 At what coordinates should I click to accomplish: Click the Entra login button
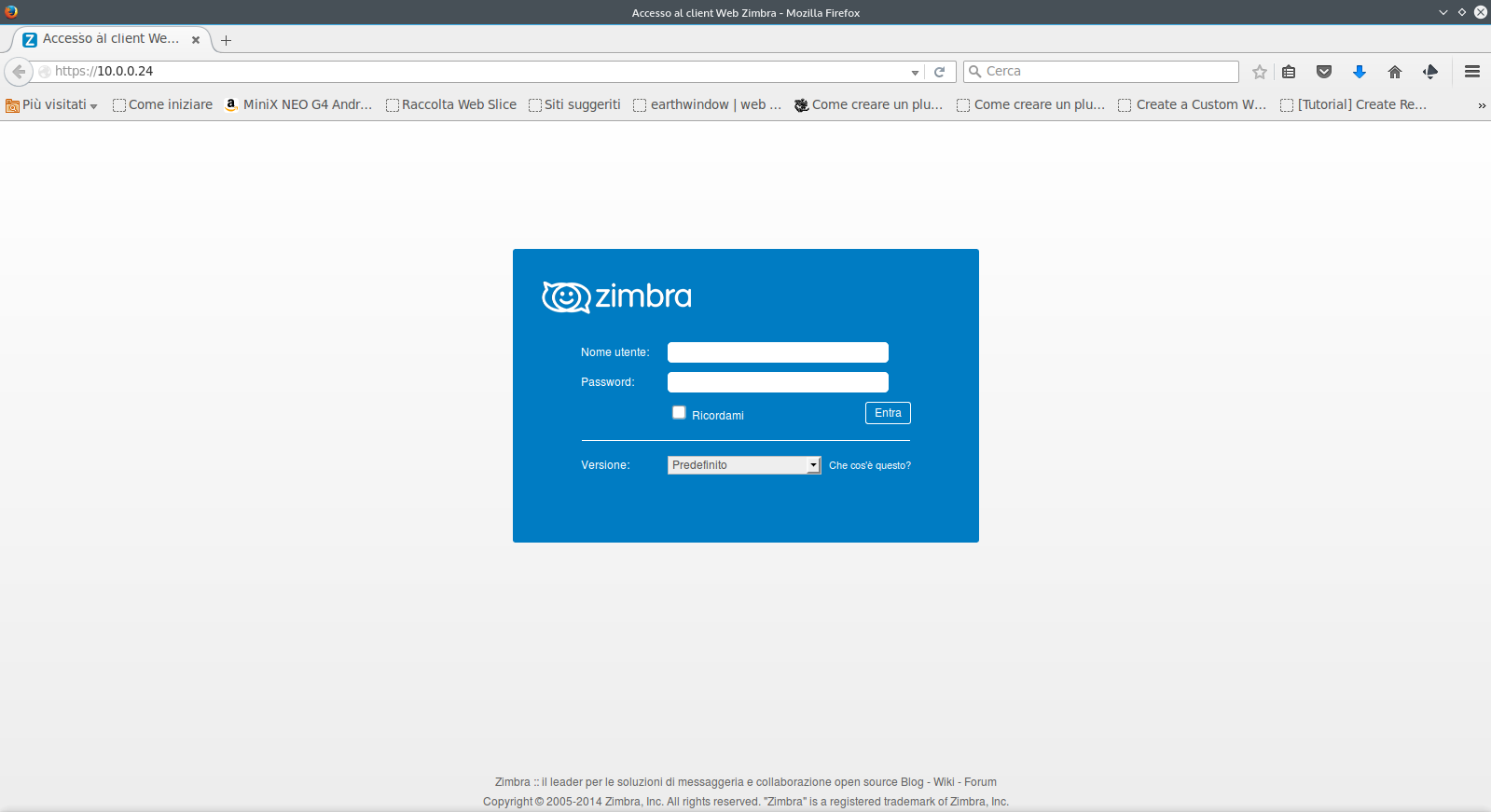coord(888,413)
